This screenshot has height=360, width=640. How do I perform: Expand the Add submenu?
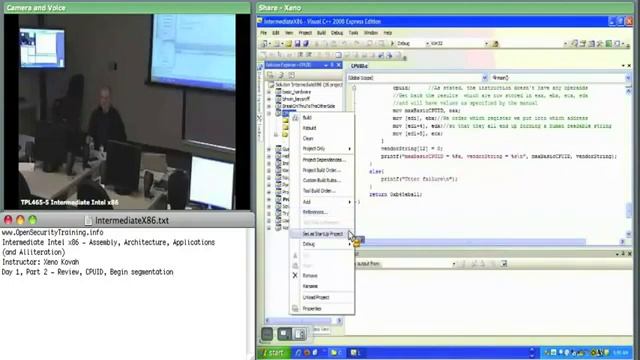click(x=322, y=202)
